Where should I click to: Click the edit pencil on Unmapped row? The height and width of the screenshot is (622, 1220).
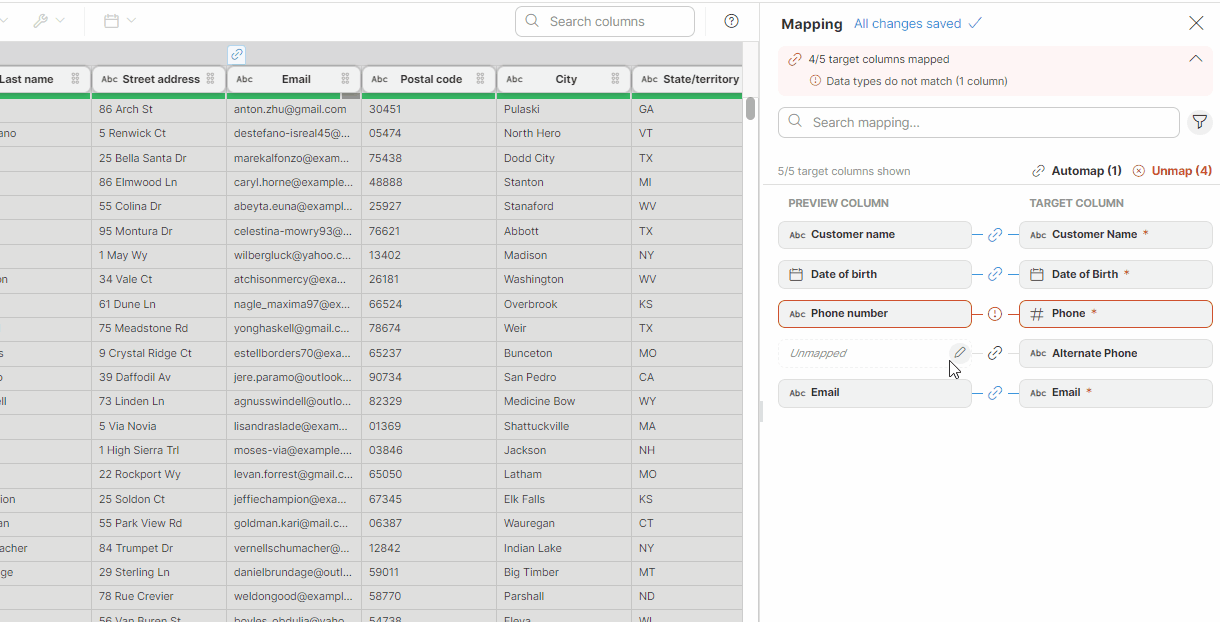(959, 353)
